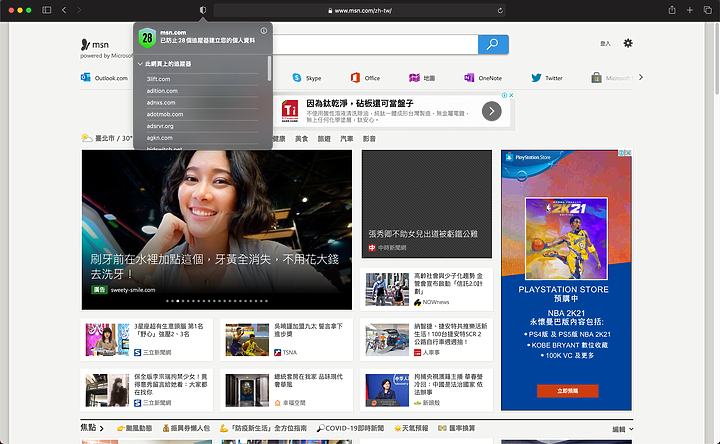Open MSN settings gear icon

pyautogui.click(x=628, y=43)
